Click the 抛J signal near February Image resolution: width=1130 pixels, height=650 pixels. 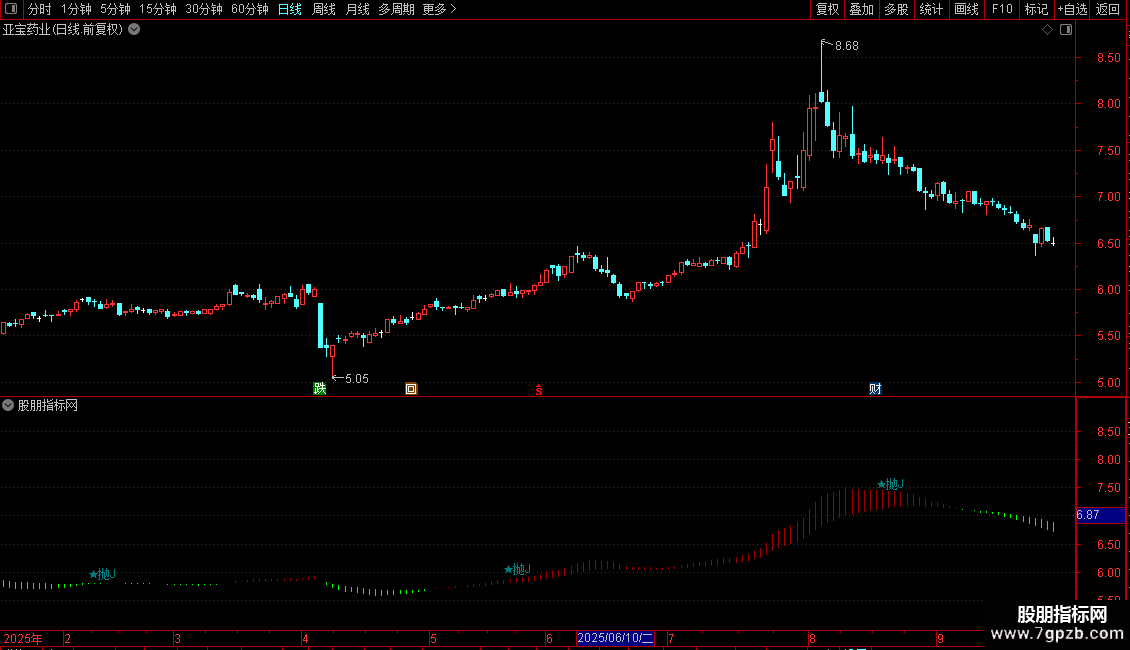[102, 574]
